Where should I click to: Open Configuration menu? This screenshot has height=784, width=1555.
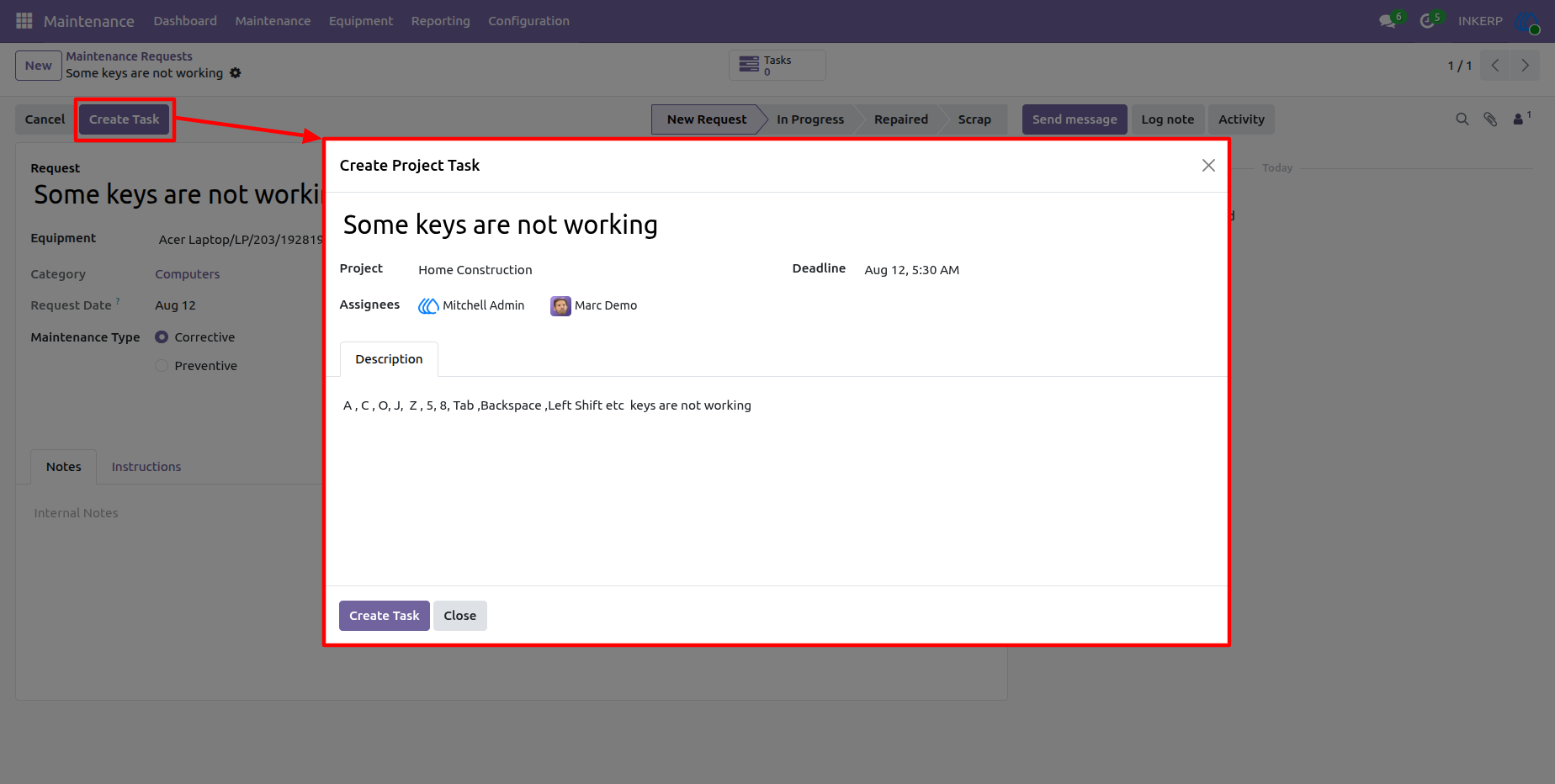[x=528, y=21]
